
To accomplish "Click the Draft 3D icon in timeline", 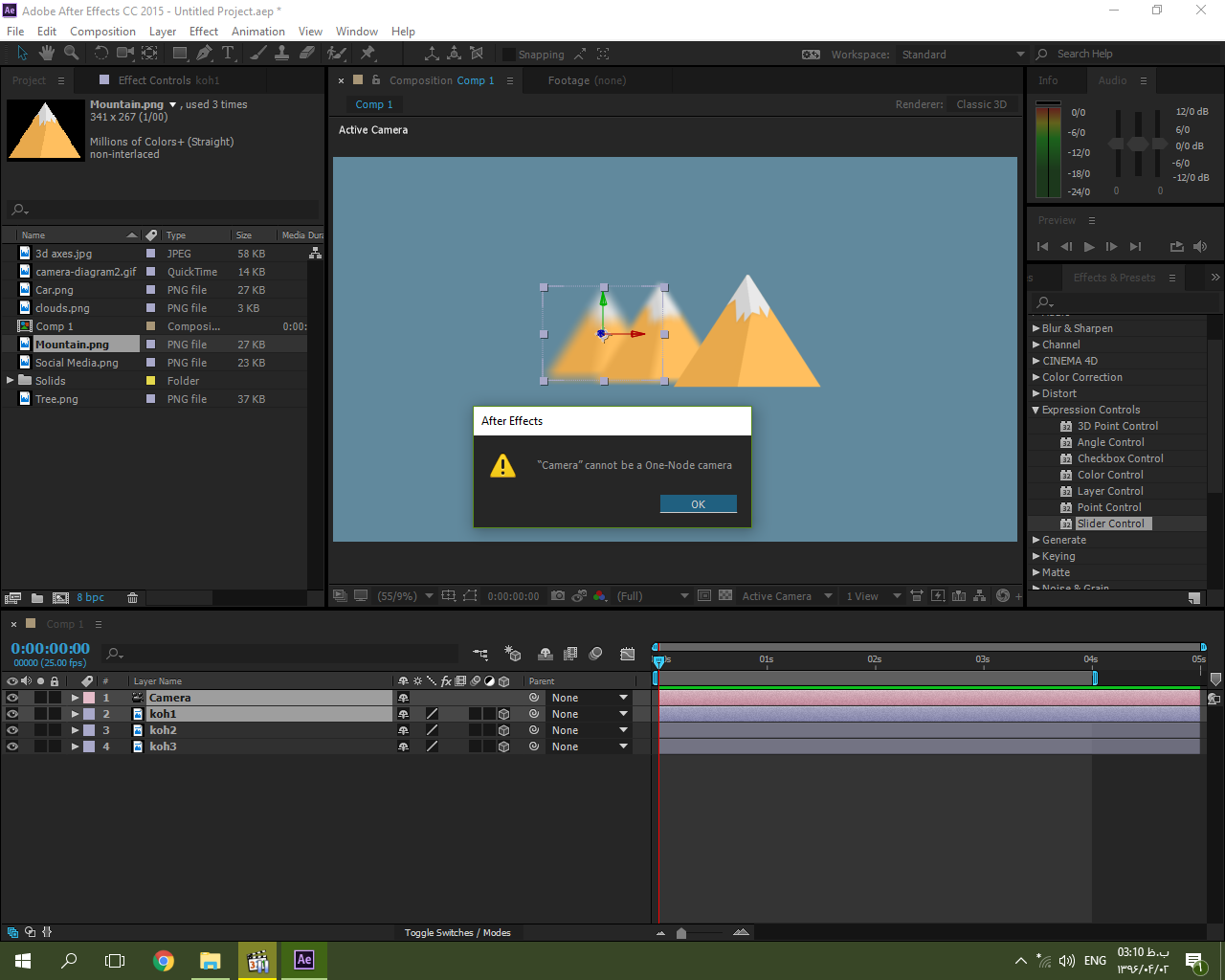I will (514, 654).
